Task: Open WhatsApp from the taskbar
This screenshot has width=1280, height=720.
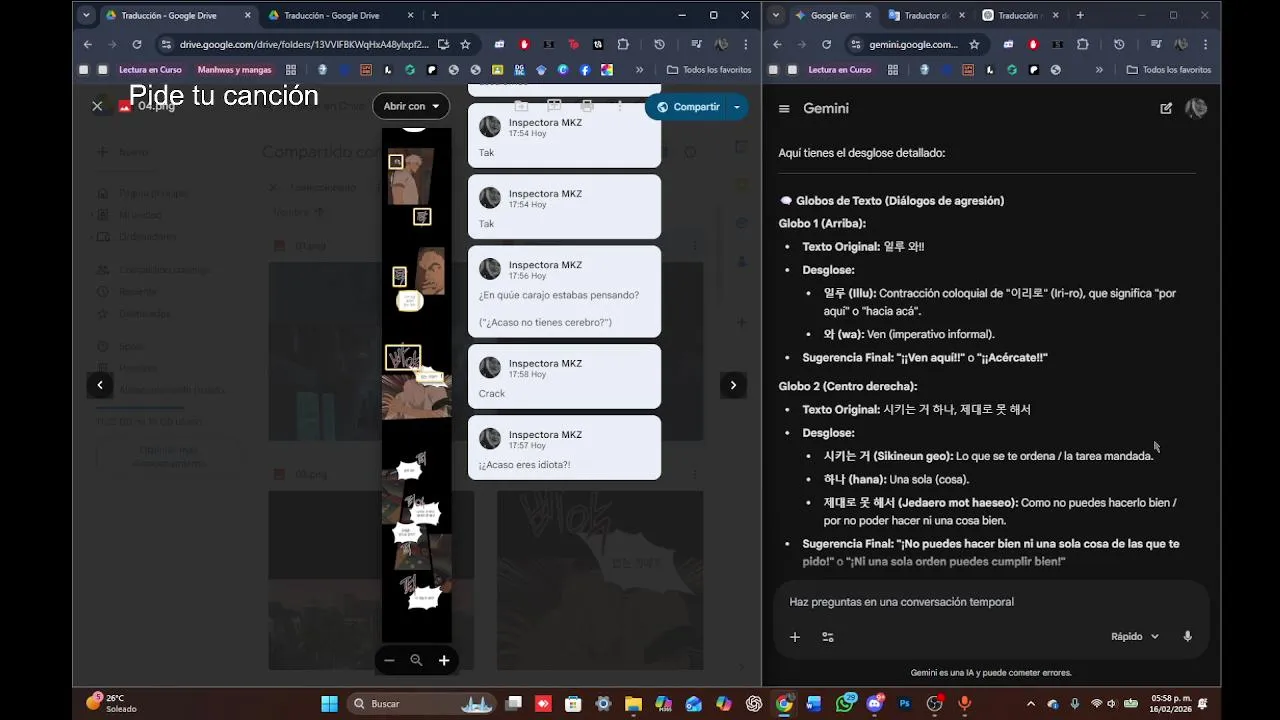Action: 845,704
